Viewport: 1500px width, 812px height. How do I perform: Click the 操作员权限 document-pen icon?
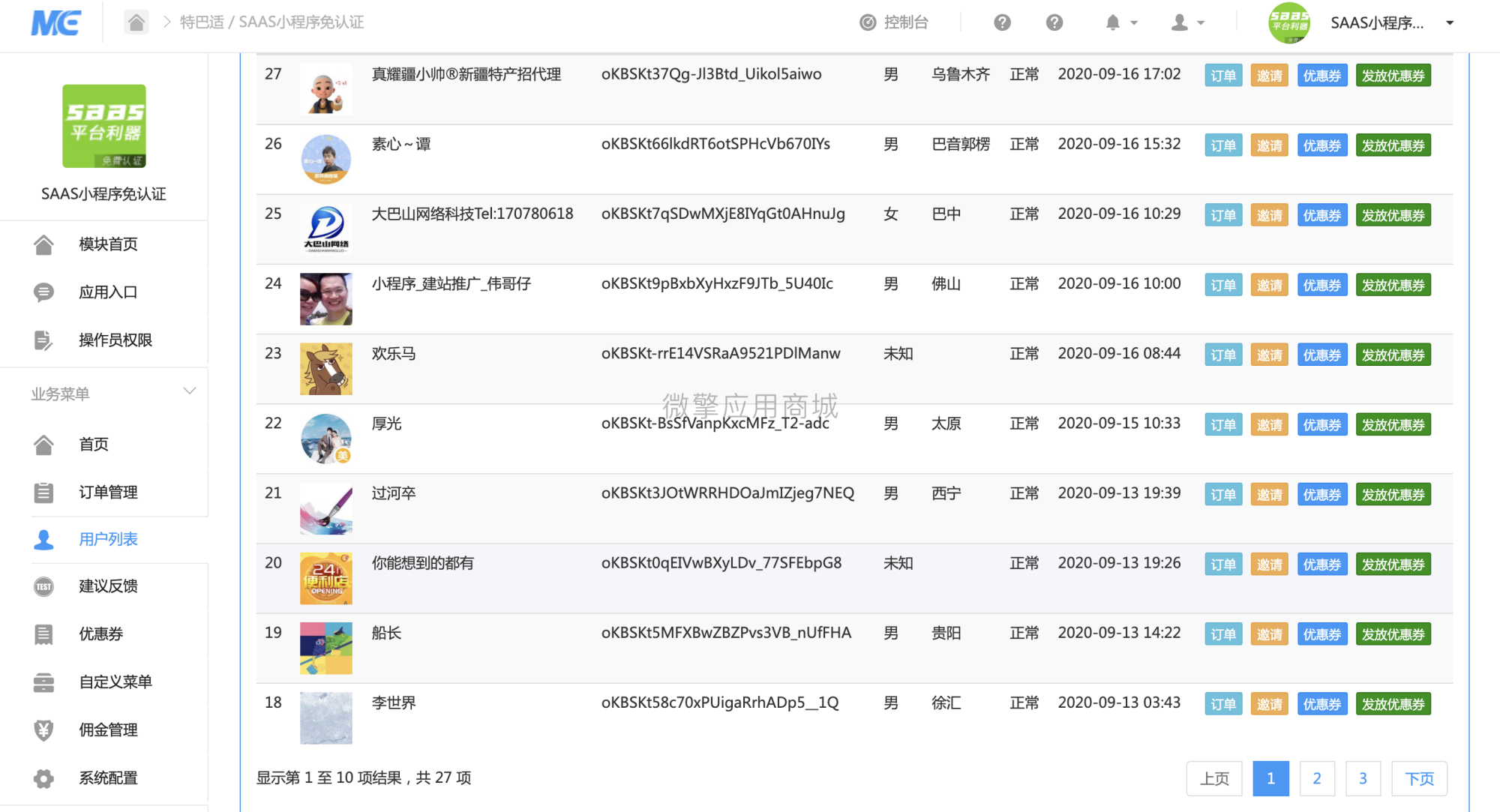click(x=43, y=340)
